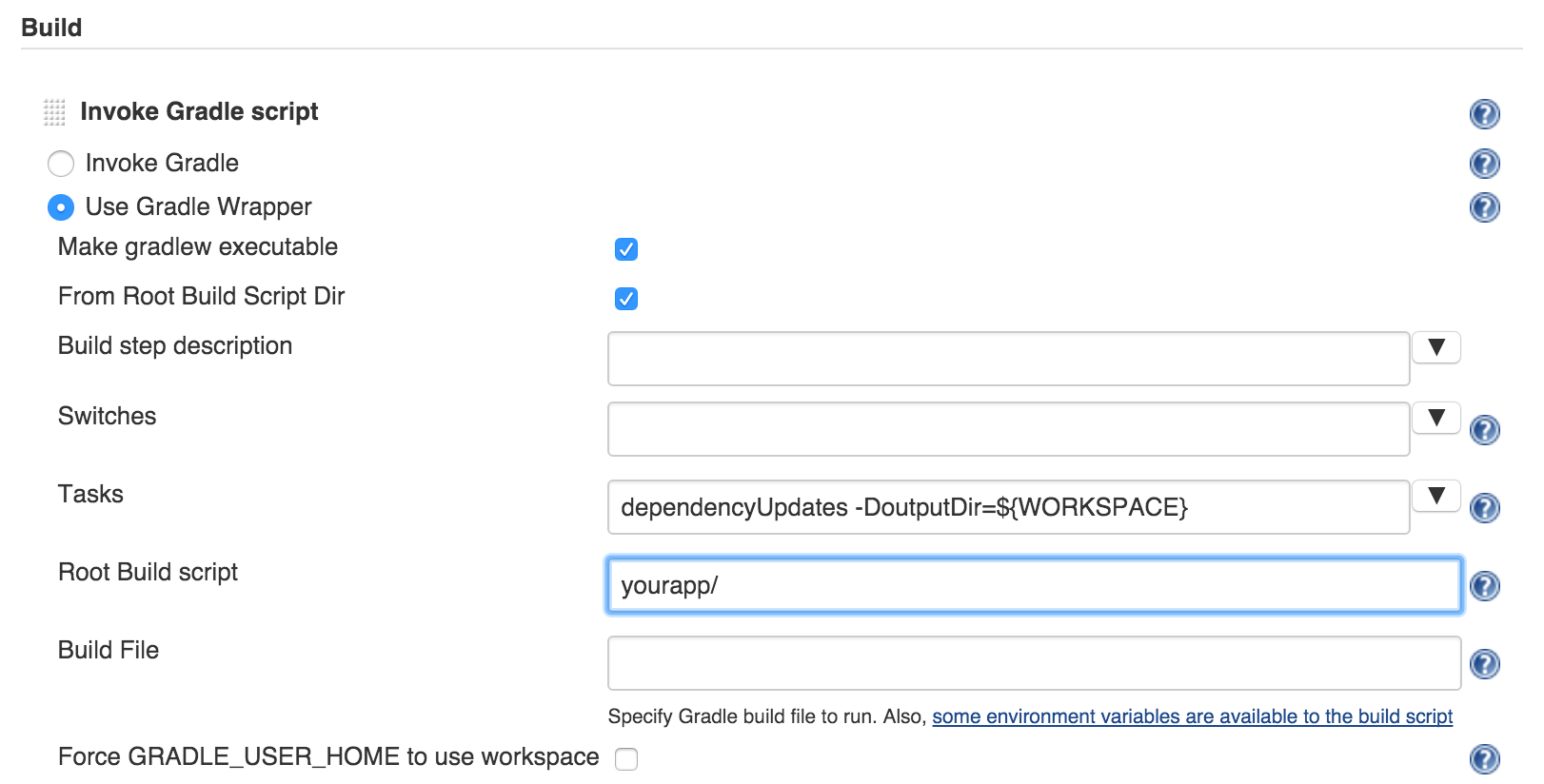This screenshot has height=784, width=1544.
Task: Show help for the Tasks field
Action: [x=1484, y=508]
